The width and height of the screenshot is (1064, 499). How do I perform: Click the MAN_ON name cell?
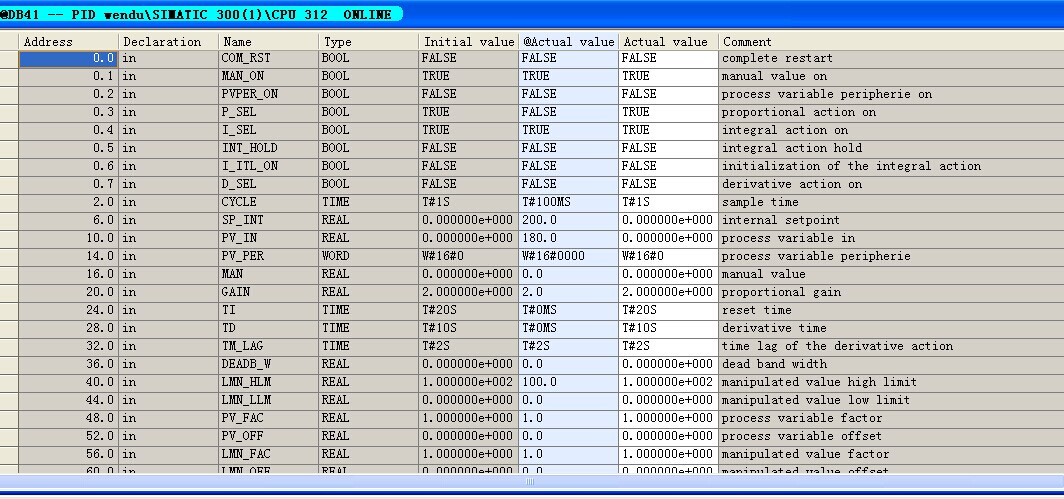(268, 76)
